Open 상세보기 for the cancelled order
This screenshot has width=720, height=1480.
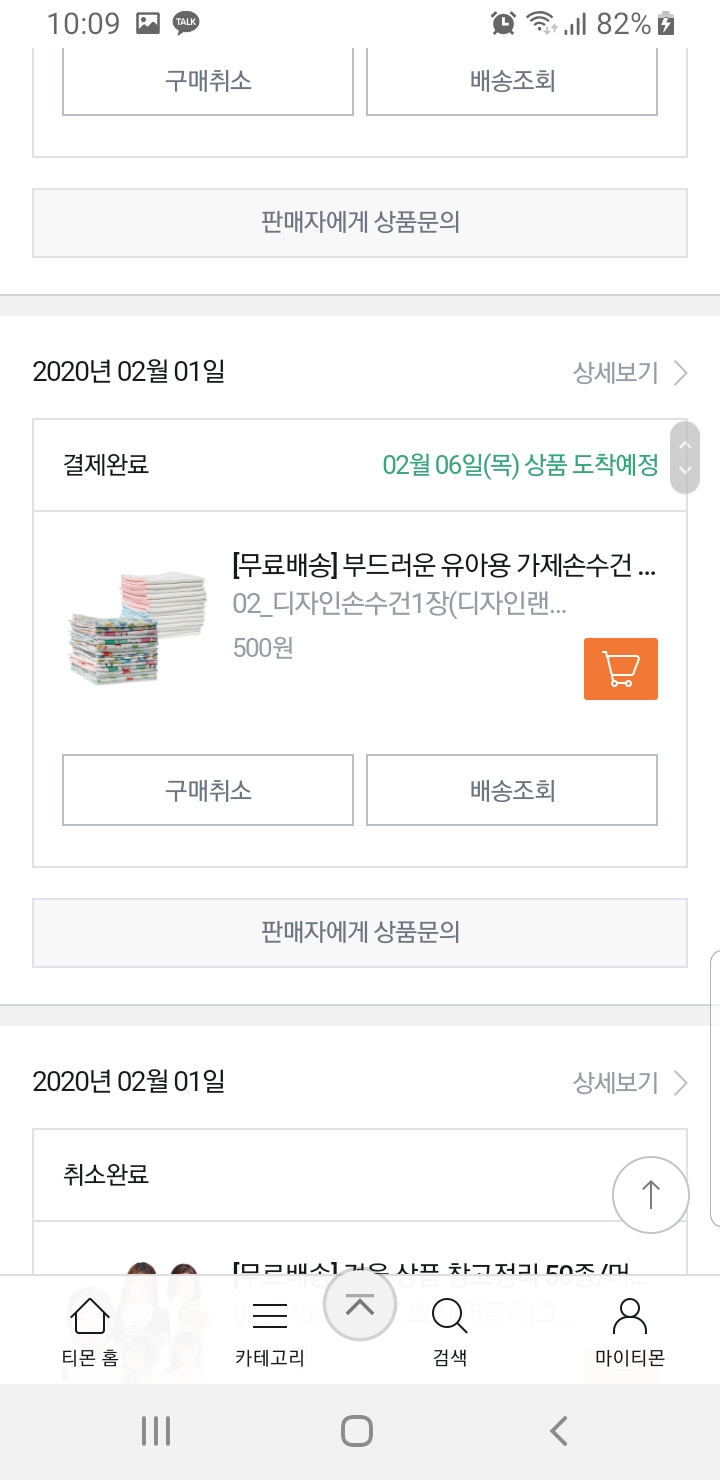pos(630,1083)
